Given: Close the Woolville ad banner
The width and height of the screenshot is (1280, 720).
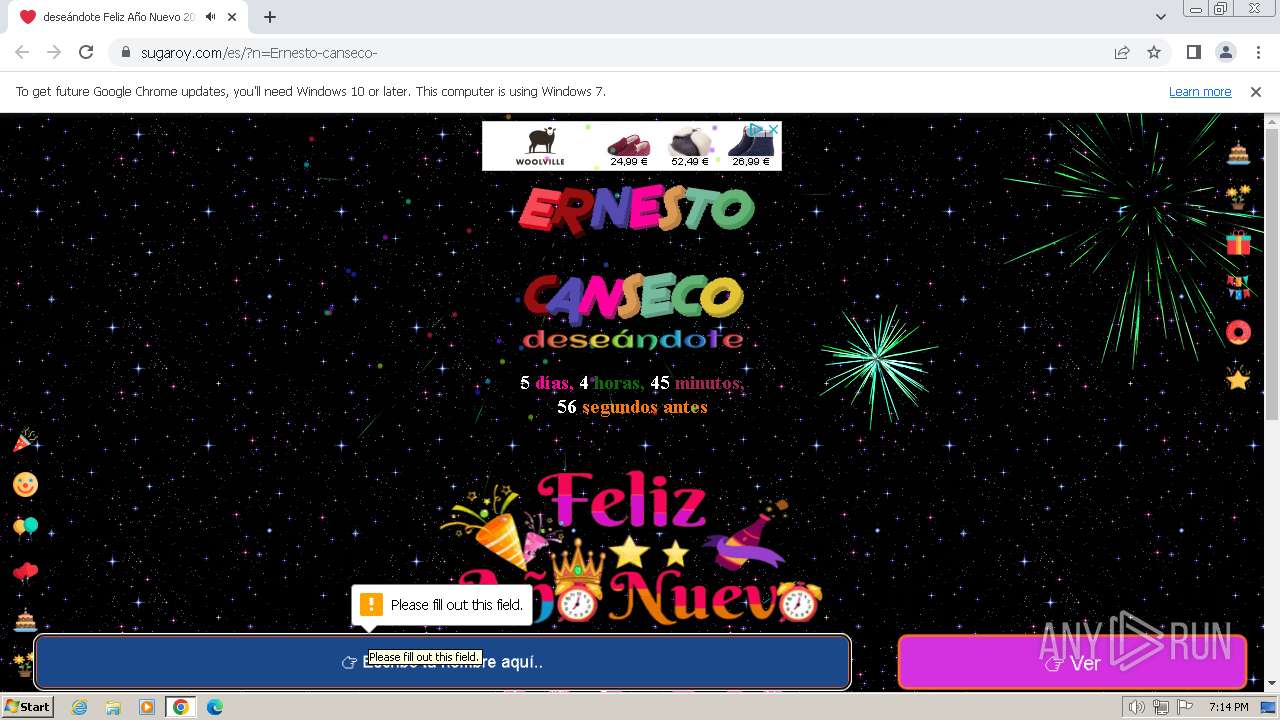Looking at the screenshot, I should (773, 129).
